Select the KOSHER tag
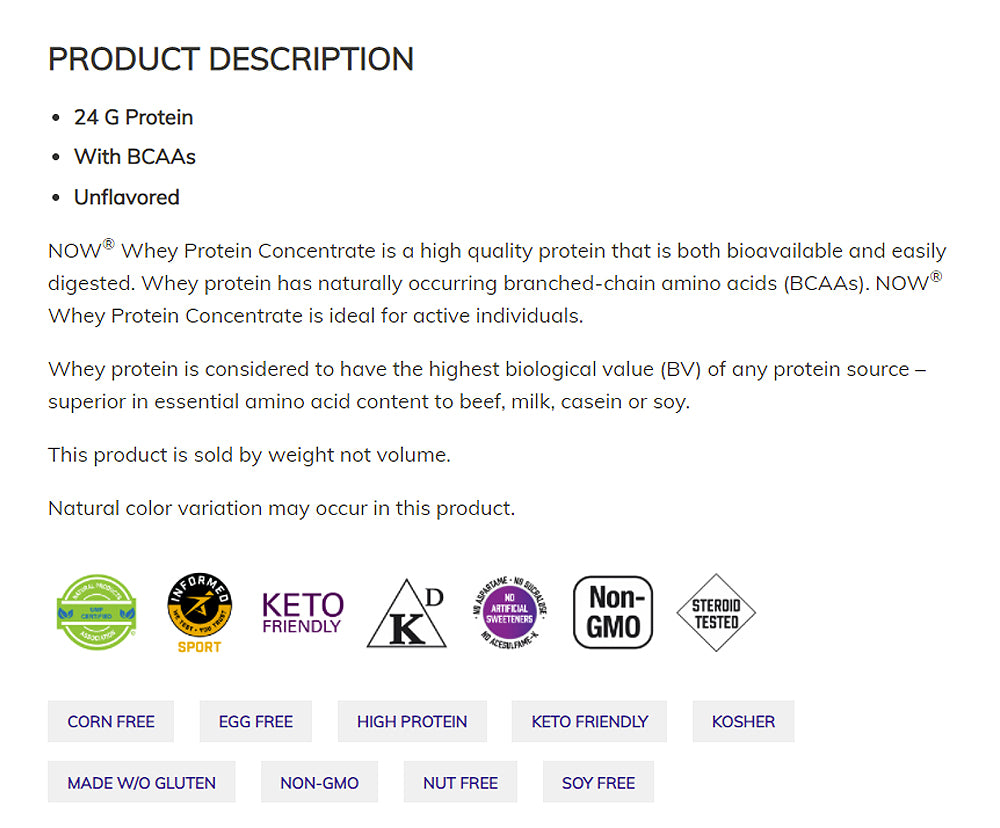 coord(743,721)
